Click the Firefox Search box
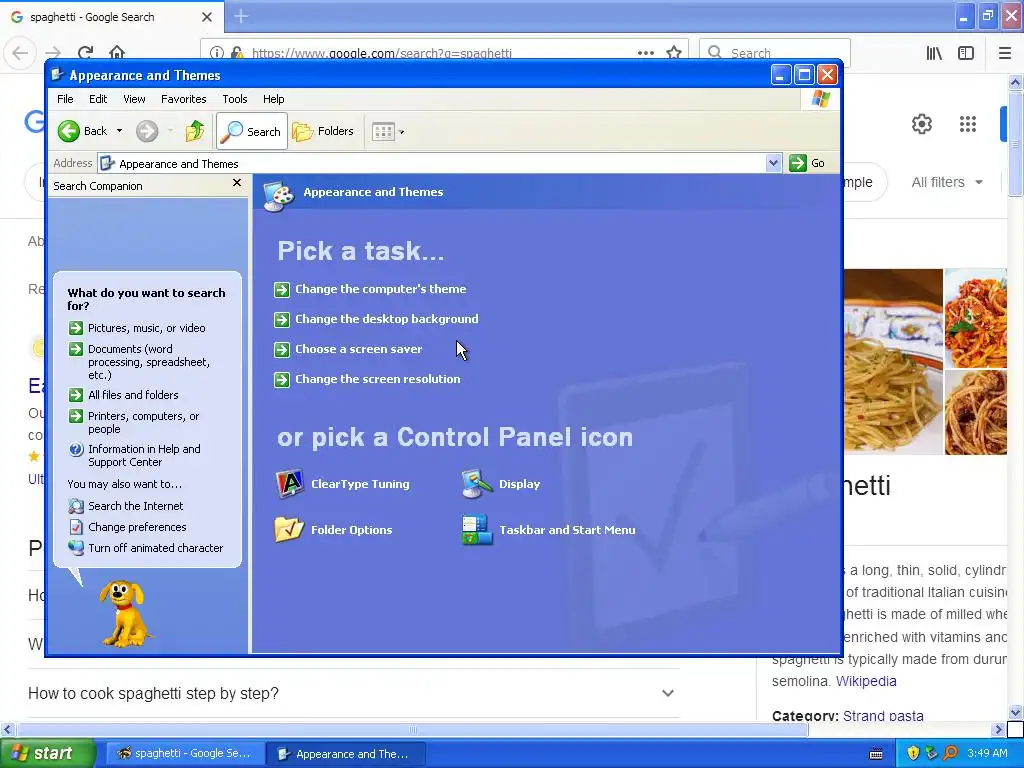 coord(775,52)
